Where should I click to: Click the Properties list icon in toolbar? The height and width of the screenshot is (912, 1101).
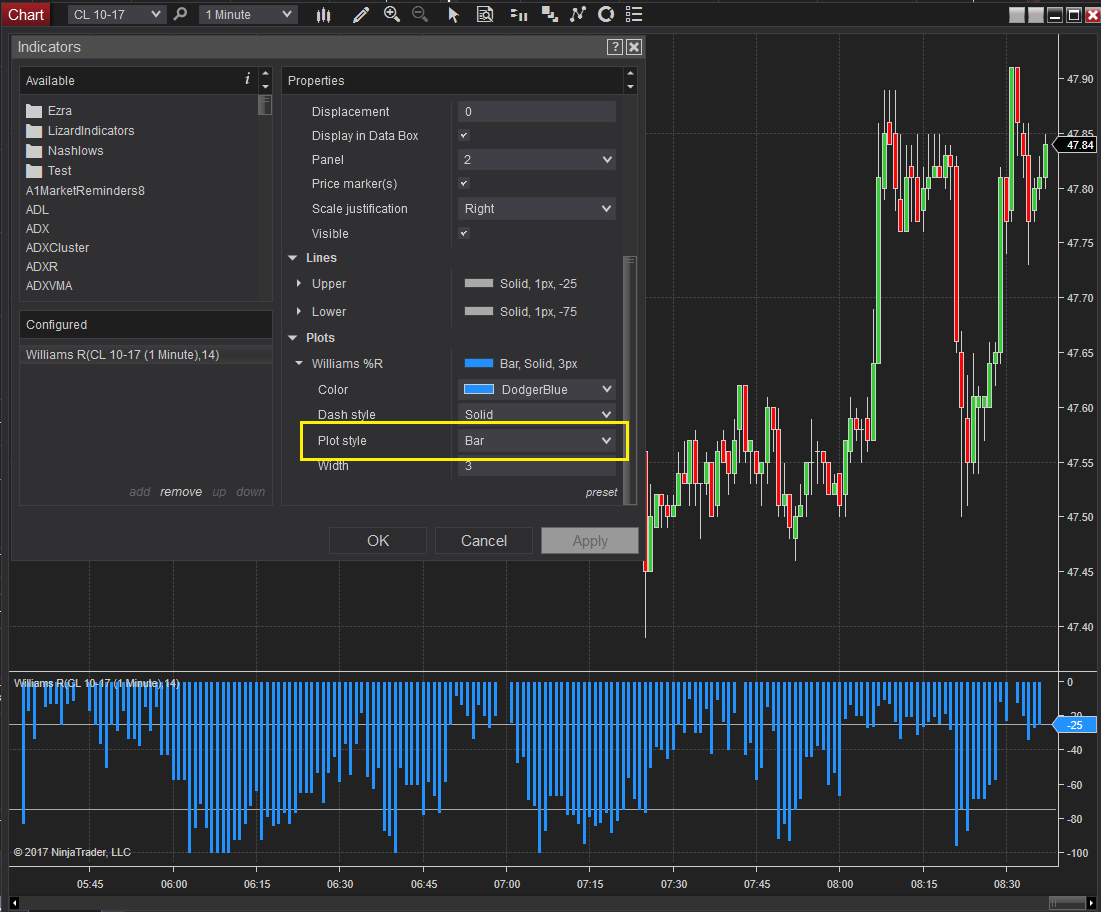coord(634,15)
